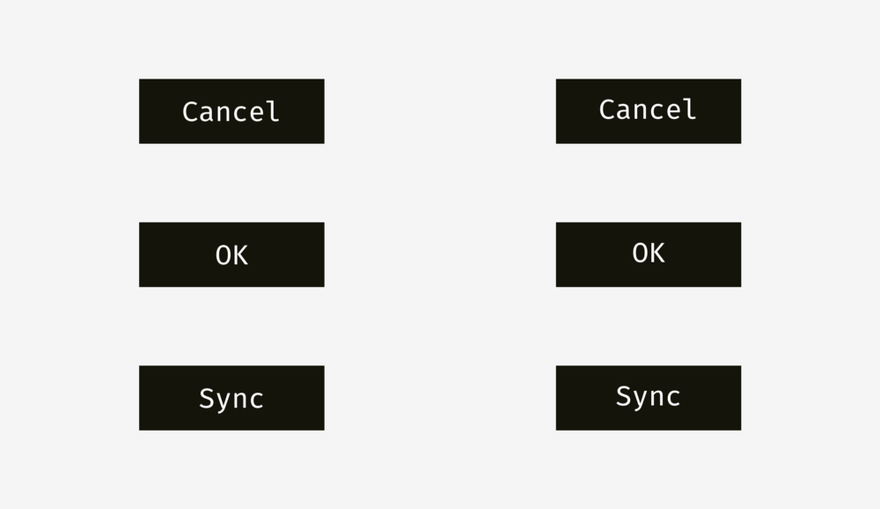Click the Cancel button in the right column
Image resolution: width=880 pixels, height=509 pixels.
648,111
